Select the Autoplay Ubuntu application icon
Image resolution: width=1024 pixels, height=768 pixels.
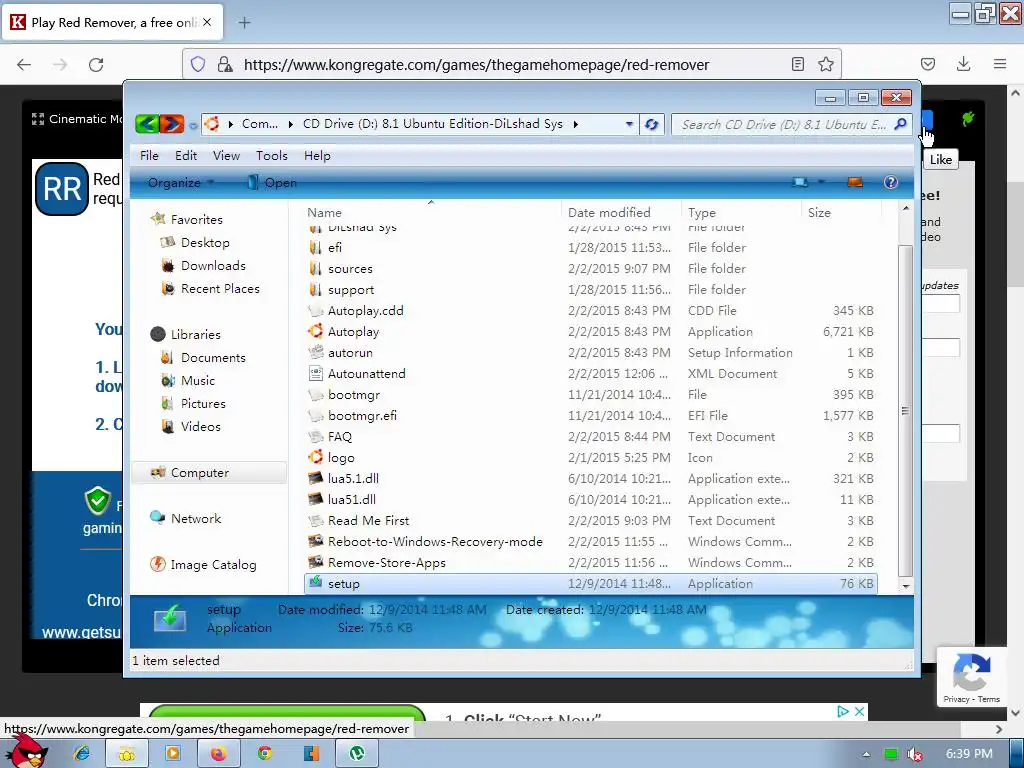315,331
